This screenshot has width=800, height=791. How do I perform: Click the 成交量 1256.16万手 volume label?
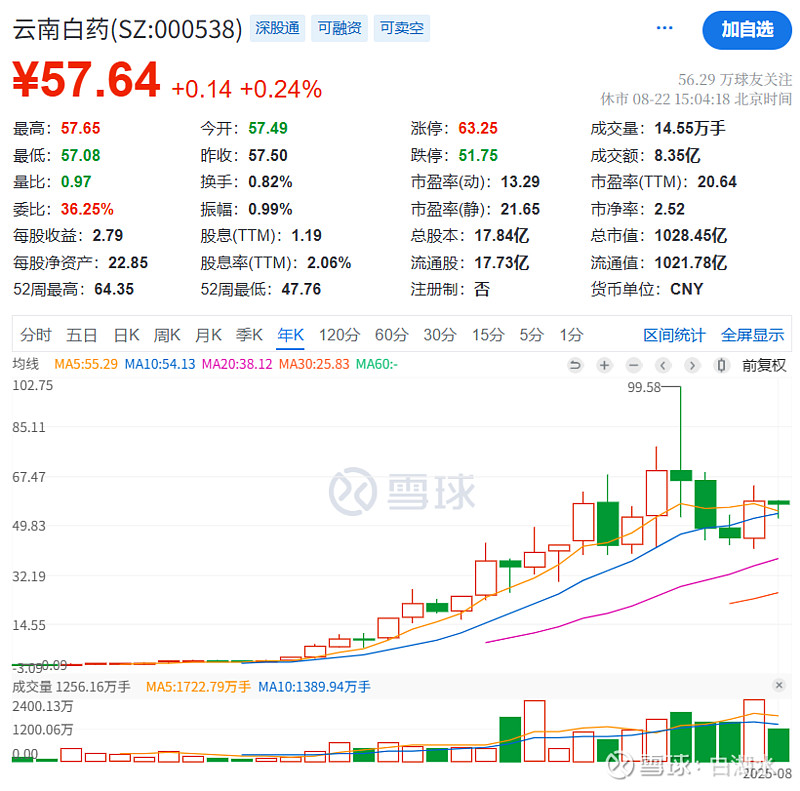pyautogui.click(x=71, y=687)
